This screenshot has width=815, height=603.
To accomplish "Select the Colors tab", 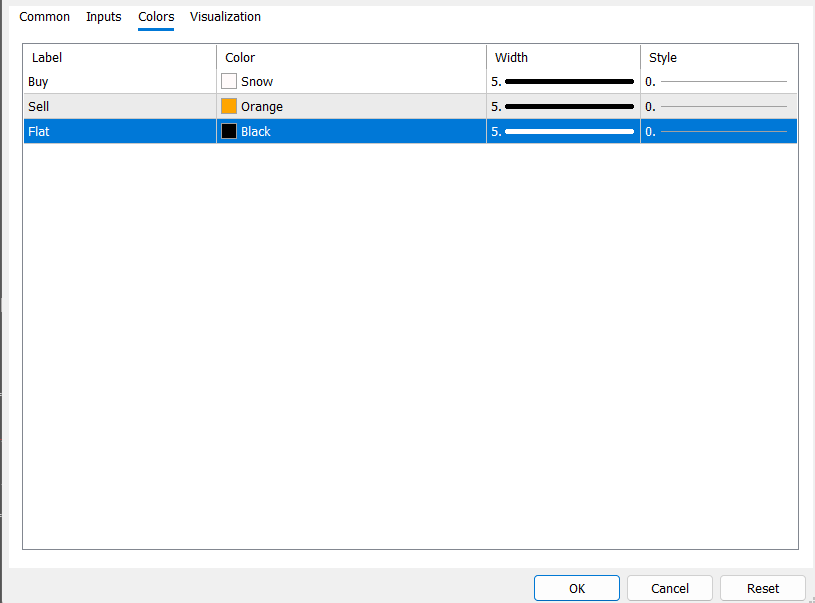I will point(156,17).
